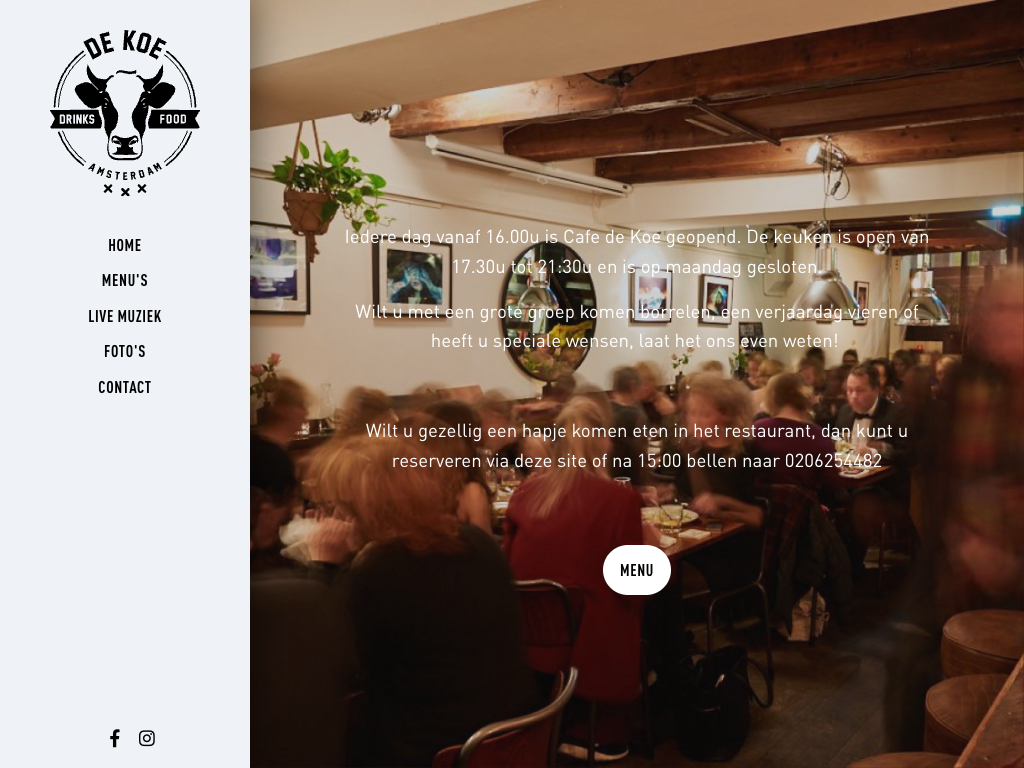Image resolution: width=1024 pixels, height=768 pixels.
Task: Click the FOOD banner in the logo
Action: click(173, 119)
